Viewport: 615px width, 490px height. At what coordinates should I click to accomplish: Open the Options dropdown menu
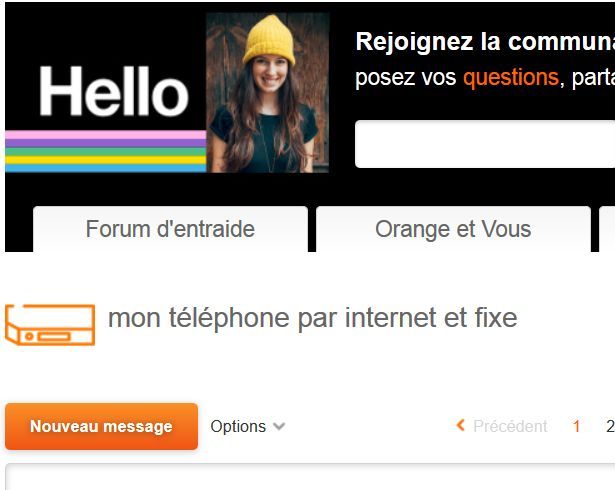click(247, 426)
